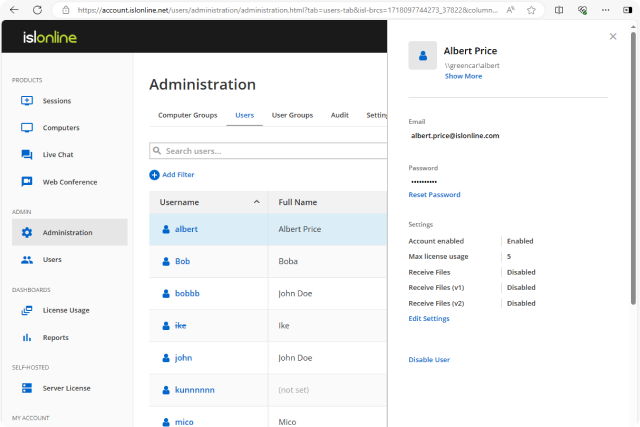The image size is (640, 427).
Task: Click the Server License icon
Action: 27,388
